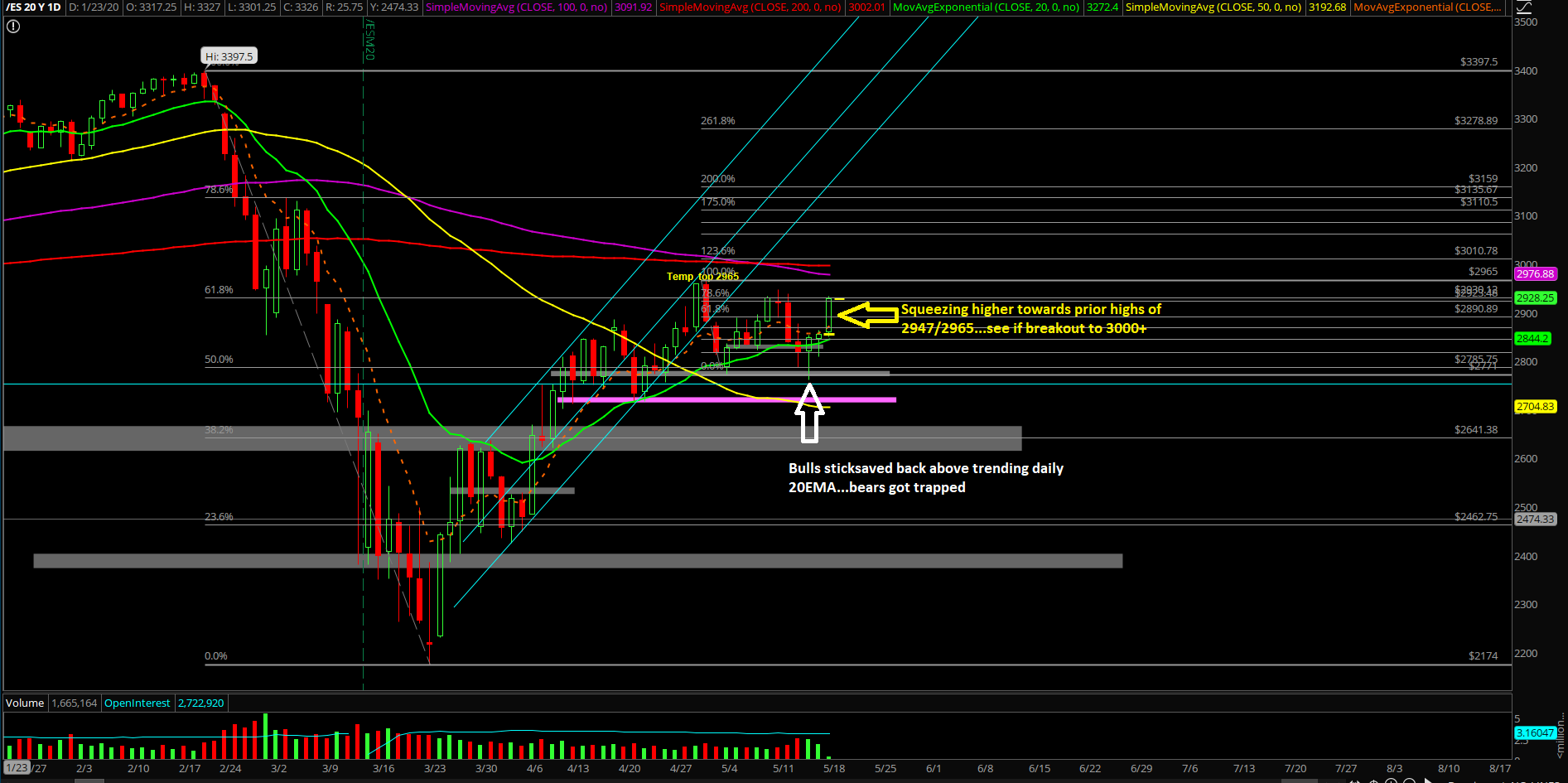Screen dimensions: 1568x783
Task: Click the $2462.75 Fibonacci price label
Action: coord(1476,517)
